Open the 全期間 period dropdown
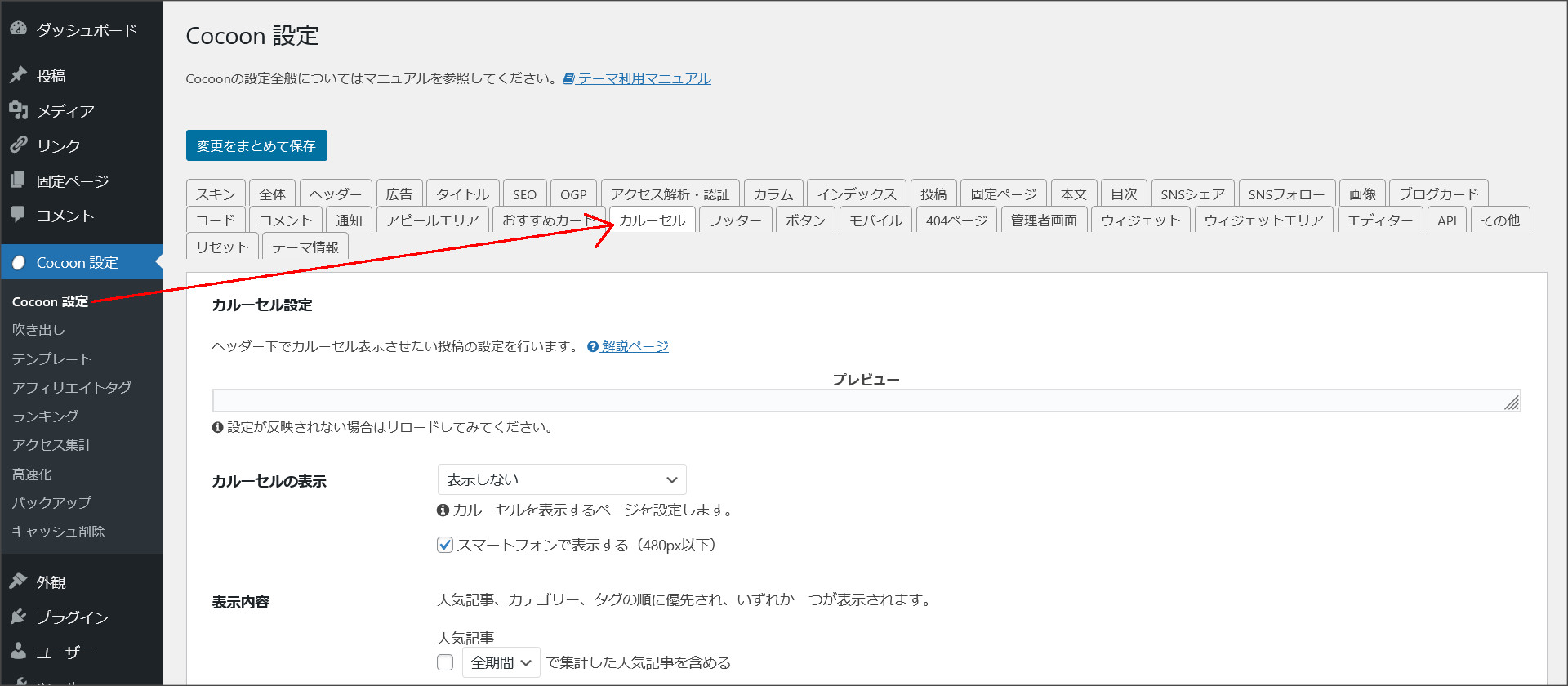1568x686 pixels. [501, 662]
